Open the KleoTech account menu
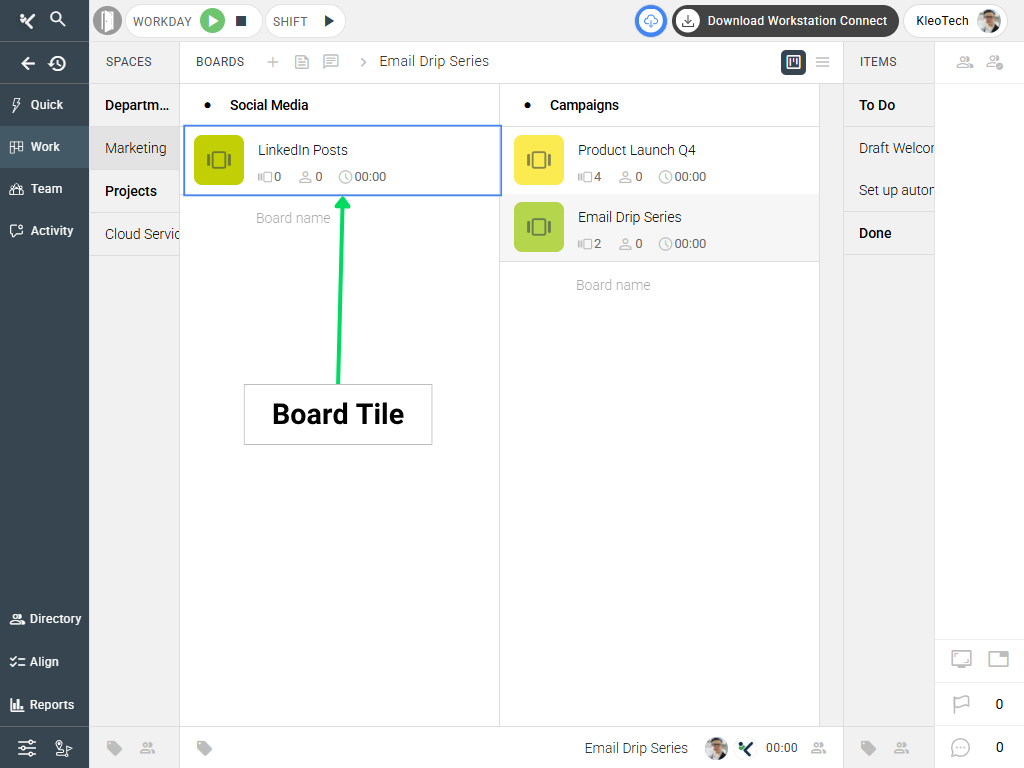Viewport: 1024px width, 768px height. tap(955, 21)
